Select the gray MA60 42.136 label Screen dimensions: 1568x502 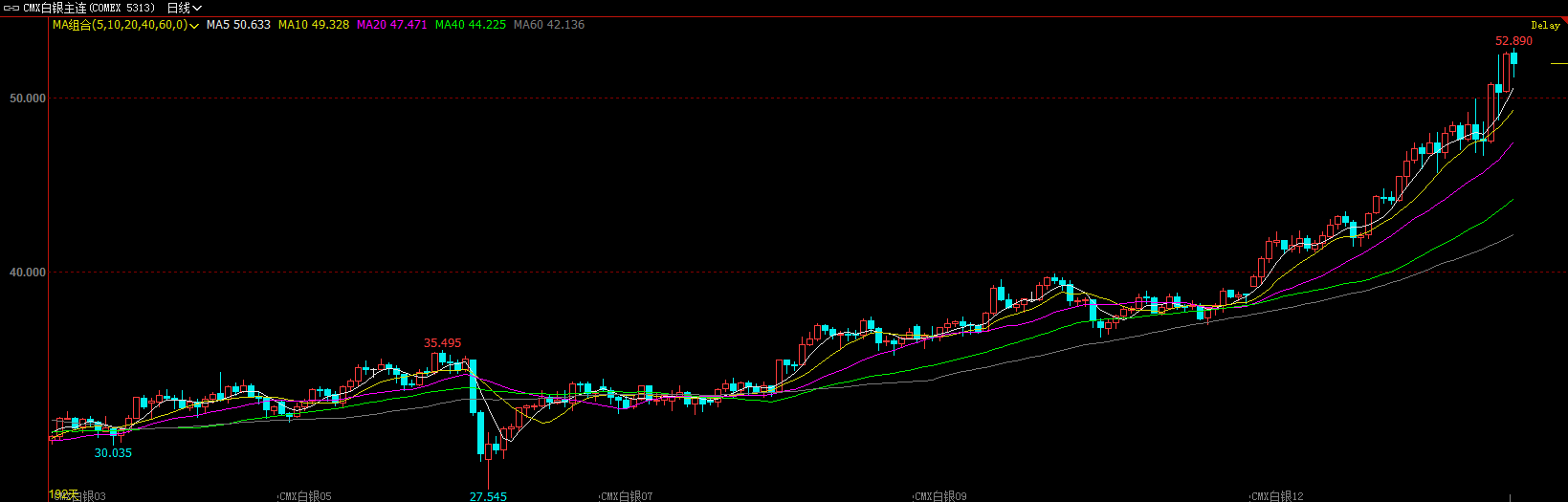pyautogui.click(x=549, y=25)
